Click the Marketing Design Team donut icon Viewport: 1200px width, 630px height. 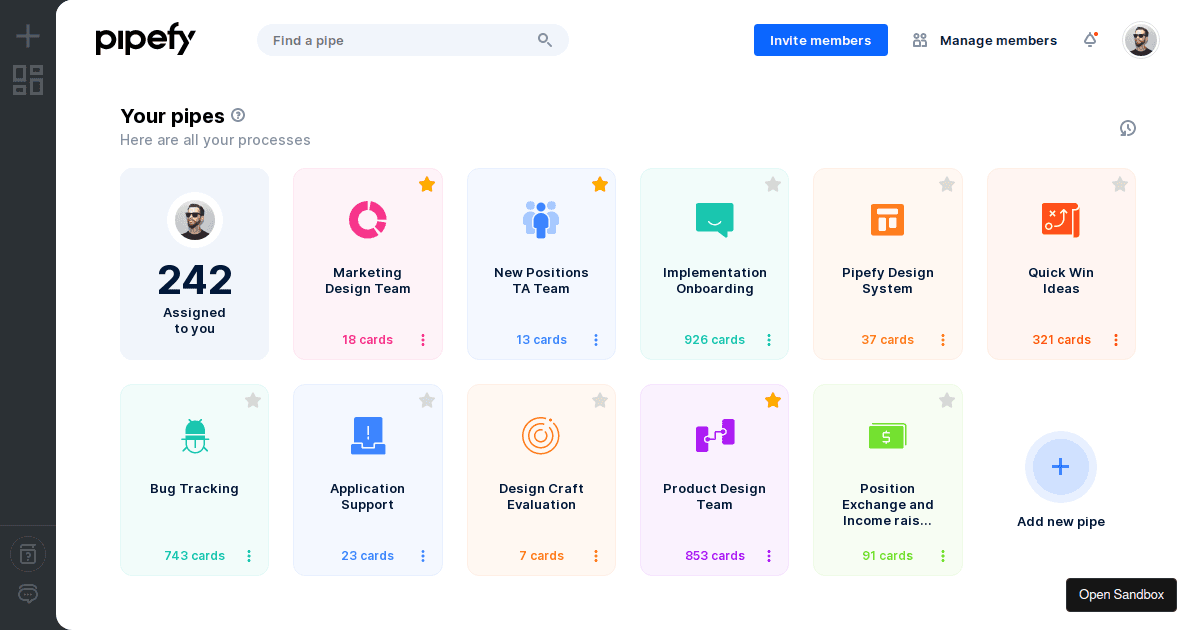coord(368,219)
